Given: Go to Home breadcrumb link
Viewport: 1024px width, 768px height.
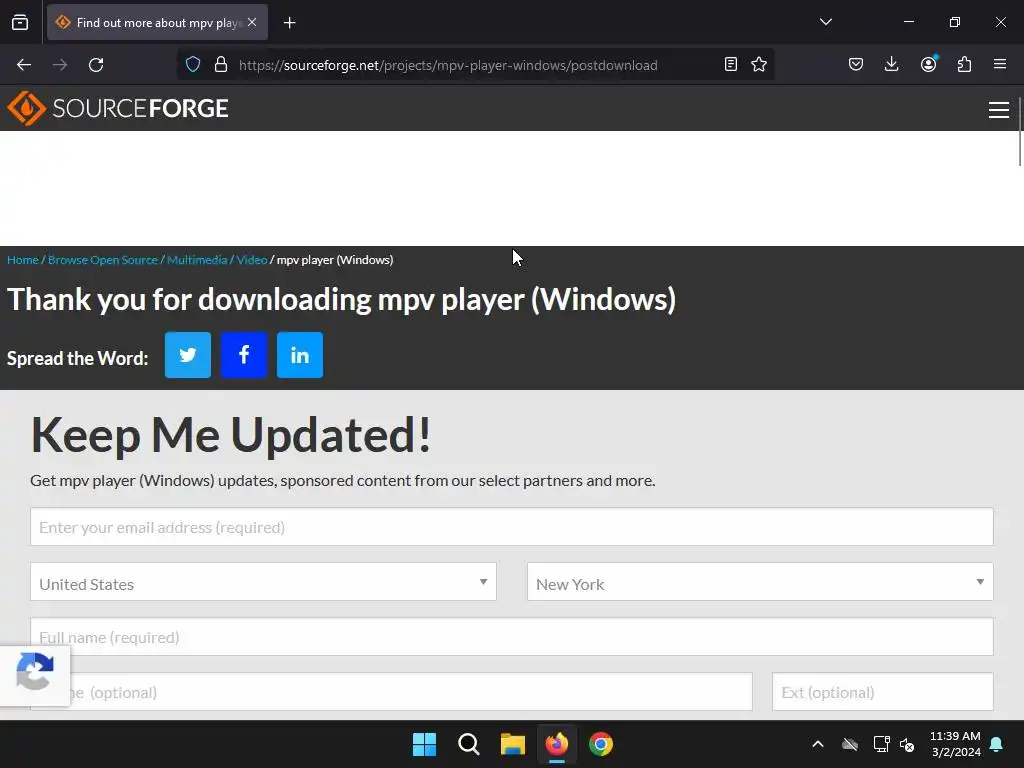Looking at the screenshot, I should tap(23, 260).
